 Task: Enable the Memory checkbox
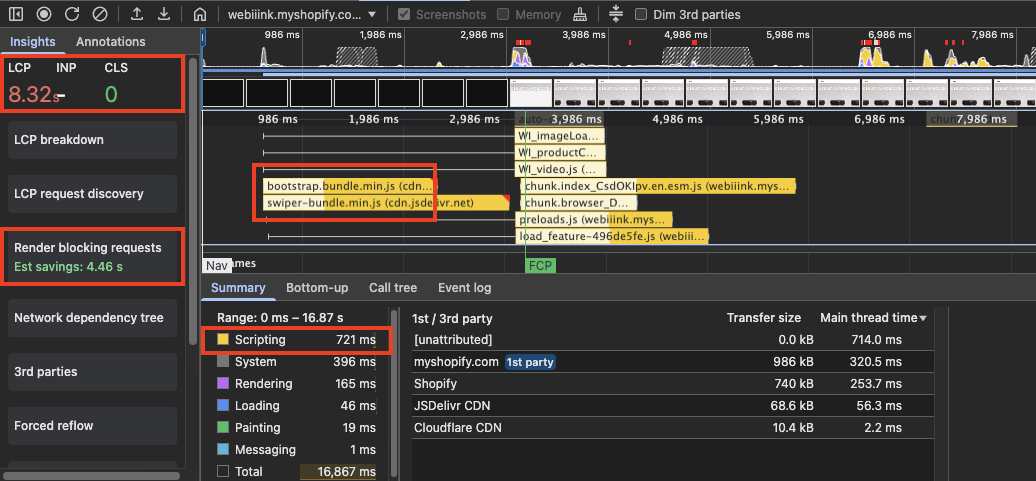tap(503, 15)
